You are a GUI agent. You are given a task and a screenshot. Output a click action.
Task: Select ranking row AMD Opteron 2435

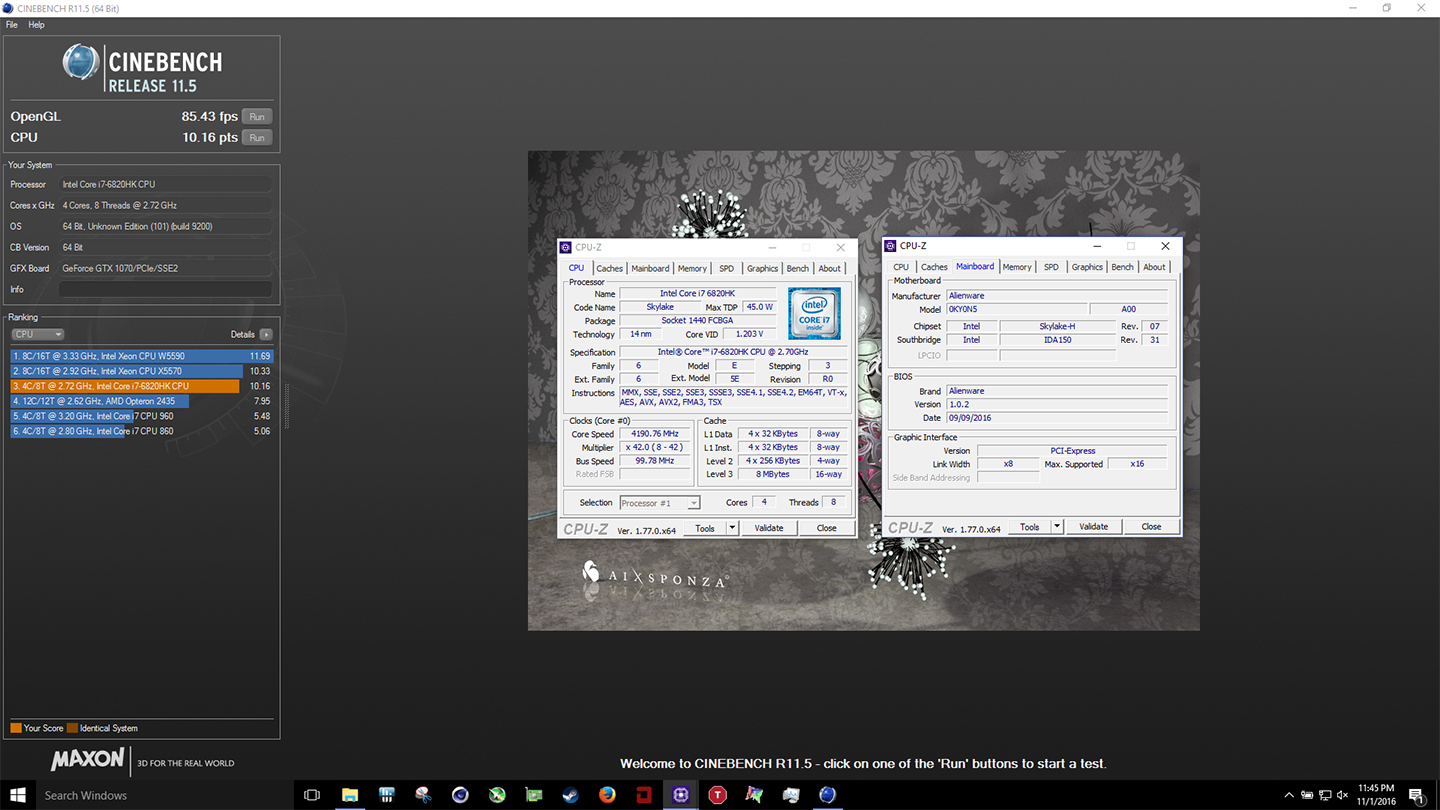pos(141,401)
